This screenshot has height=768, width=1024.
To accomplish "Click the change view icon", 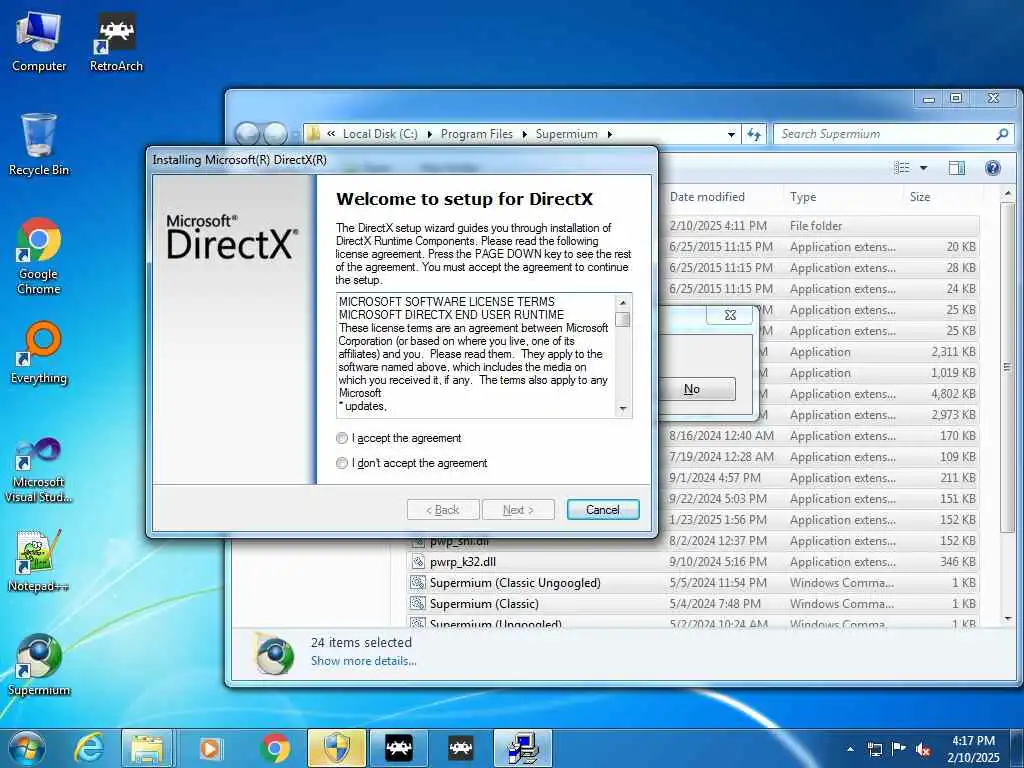I will click(902, 168).
